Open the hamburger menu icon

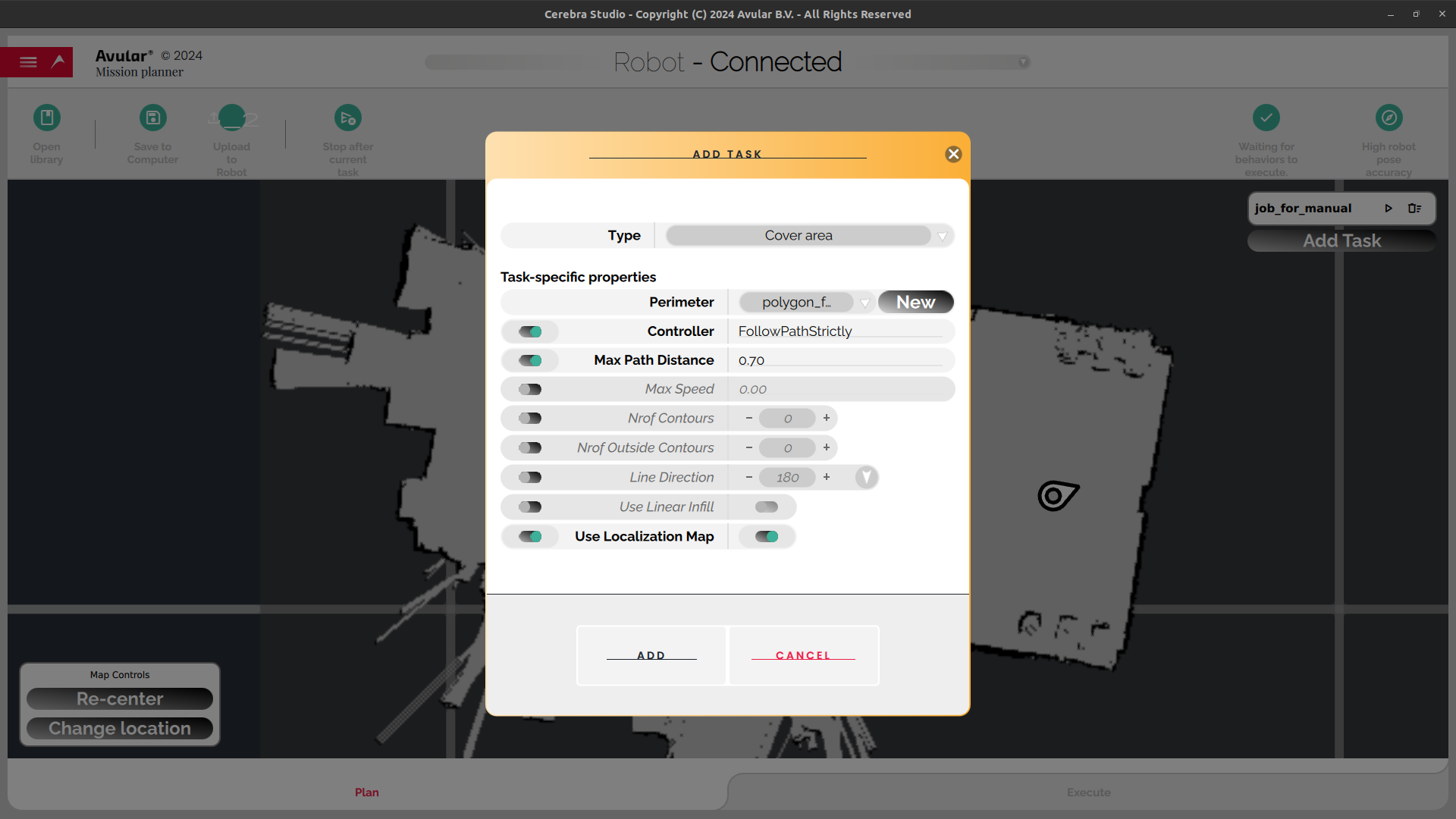(28, 62)
